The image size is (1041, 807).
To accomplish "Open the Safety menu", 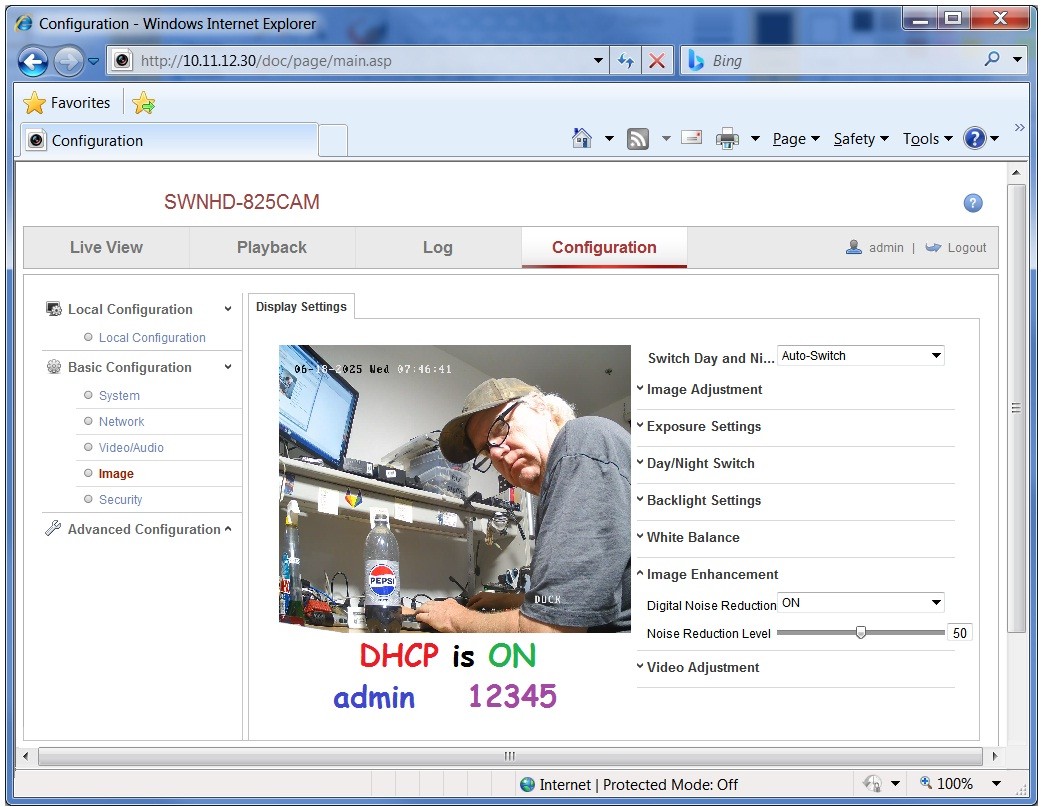I will click(x=861, y=139).
